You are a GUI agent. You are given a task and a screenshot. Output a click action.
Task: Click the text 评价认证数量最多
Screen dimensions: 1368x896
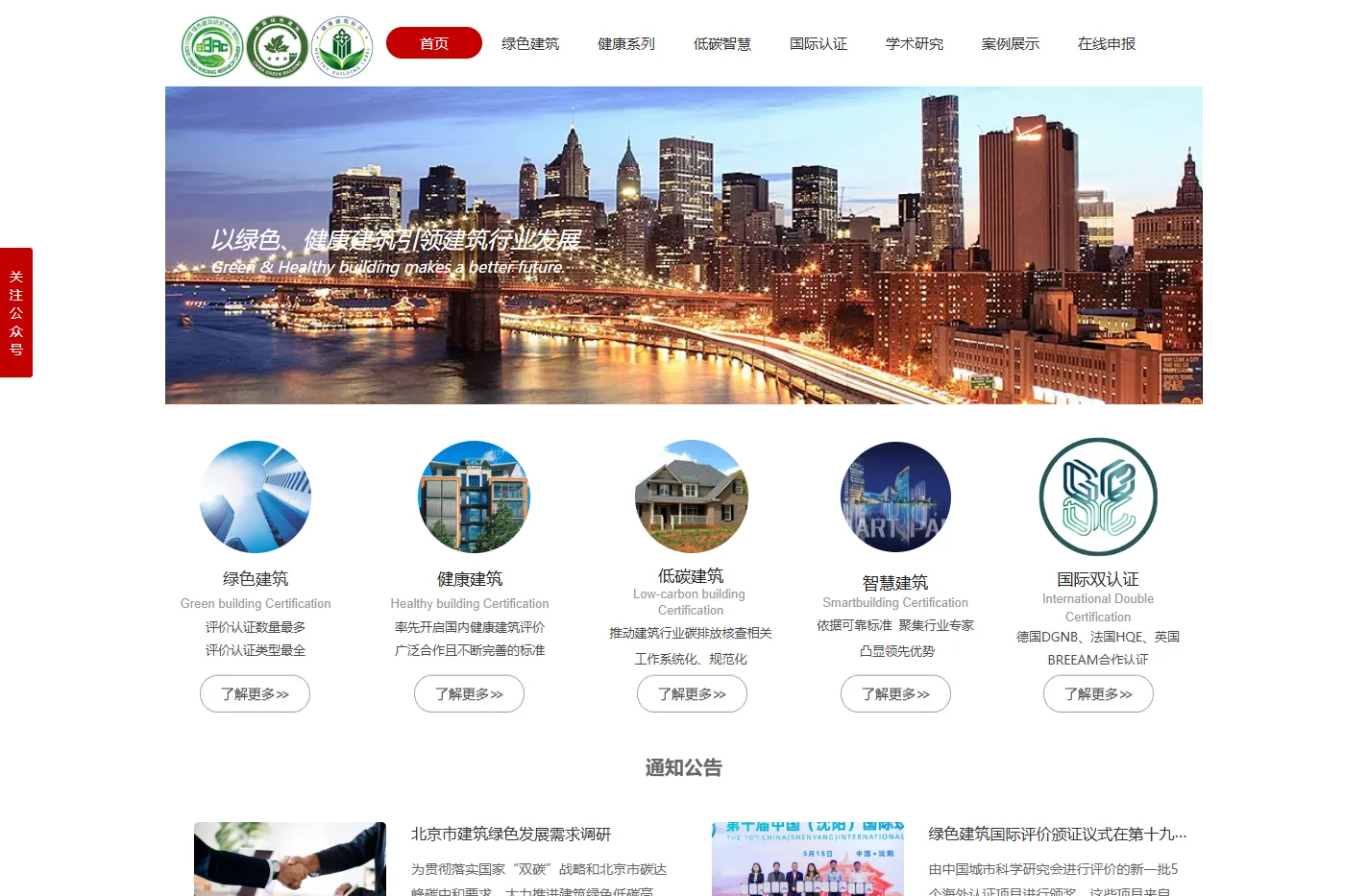pos(256,627)
